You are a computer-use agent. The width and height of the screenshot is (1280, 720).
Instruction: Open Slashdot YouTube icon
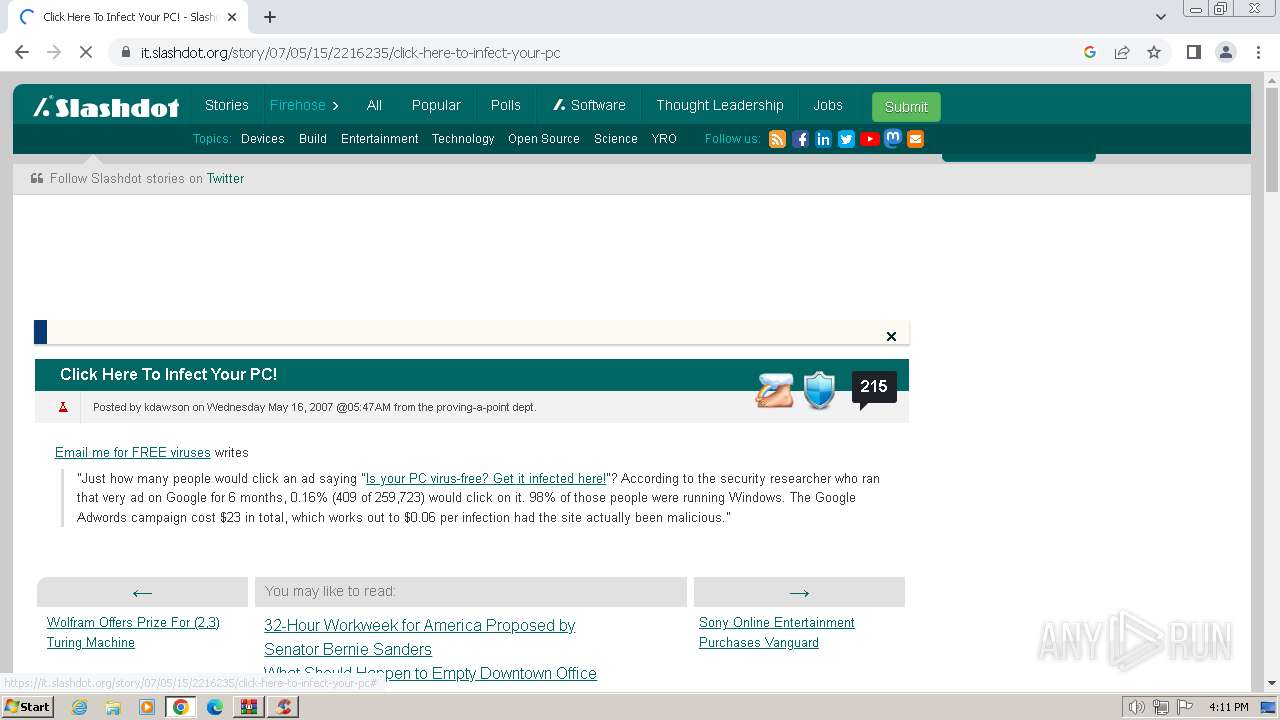(869, 139)
